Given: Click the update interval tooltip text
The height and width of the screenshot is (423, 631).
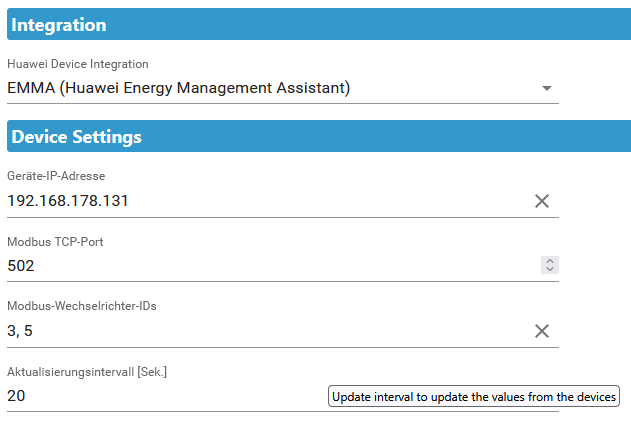Looking at the screenshot, I should (x=474, y=397).
